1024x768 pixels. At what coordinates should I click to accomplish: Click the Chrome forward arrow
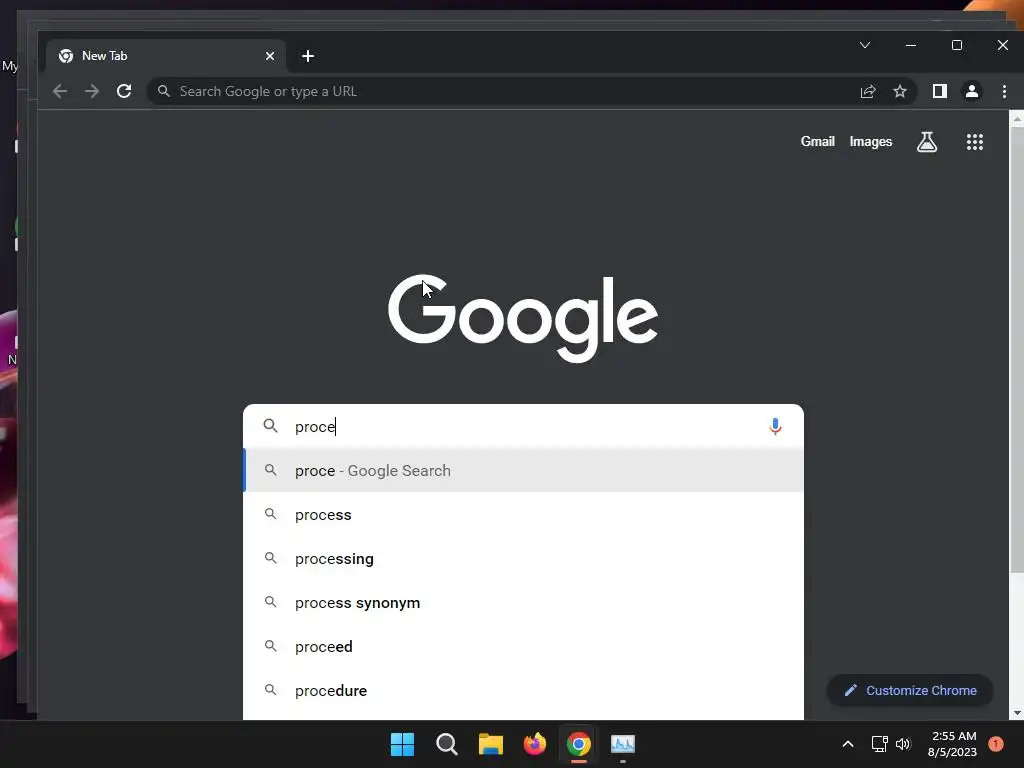[92, 91]
